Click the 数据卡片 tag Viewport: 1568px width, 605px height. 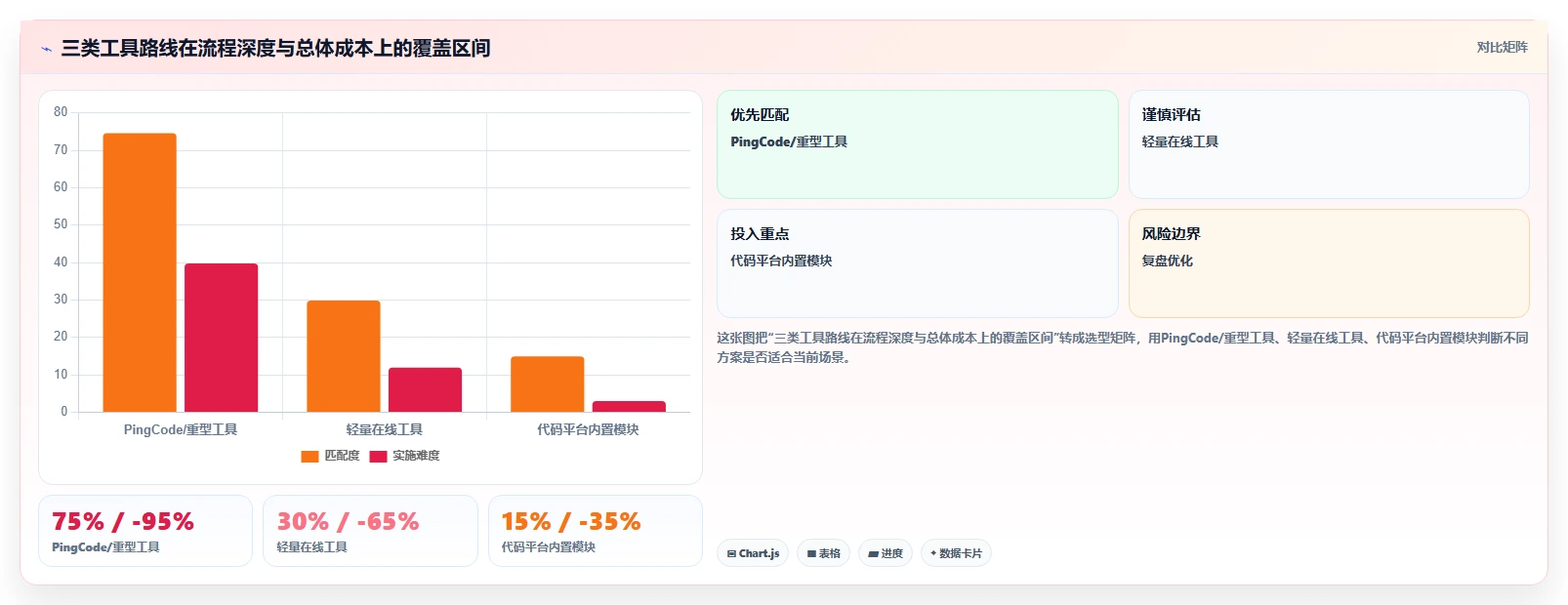pos(956,553)
